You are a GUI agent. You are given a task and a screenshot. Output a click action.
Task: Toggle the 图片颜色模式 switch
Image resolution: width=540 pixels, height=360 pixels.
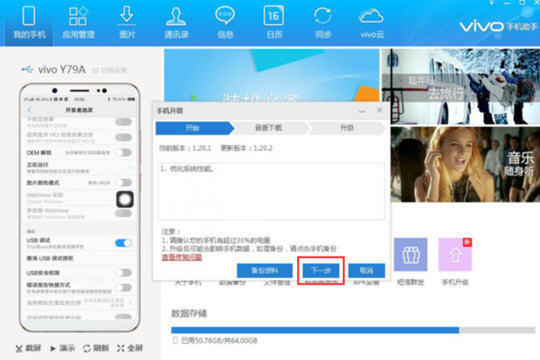(x=123, y=182)
